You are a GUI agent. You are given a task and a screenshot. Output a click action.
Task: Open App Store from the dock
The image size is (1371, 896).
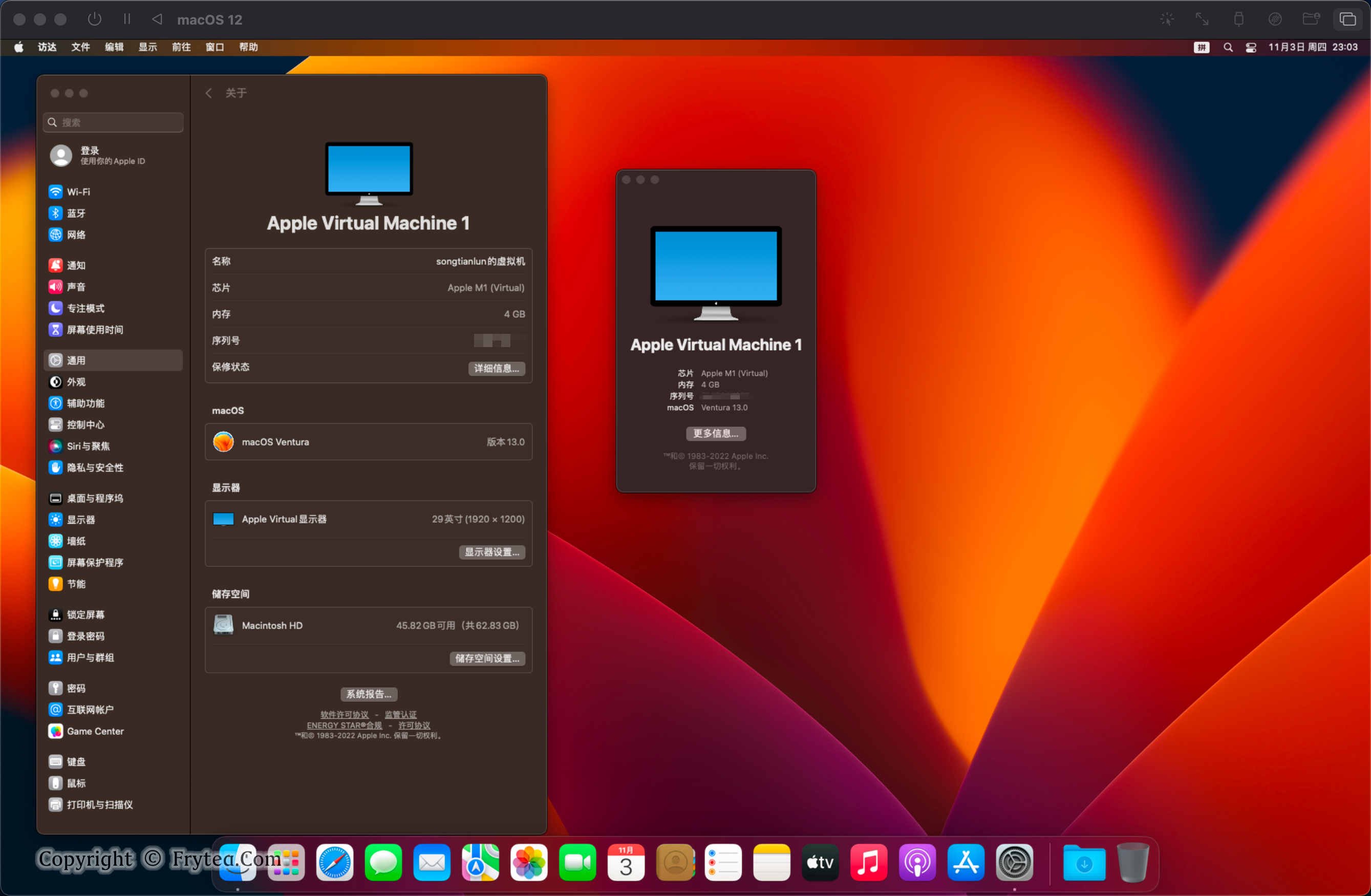tap(966, 863)
